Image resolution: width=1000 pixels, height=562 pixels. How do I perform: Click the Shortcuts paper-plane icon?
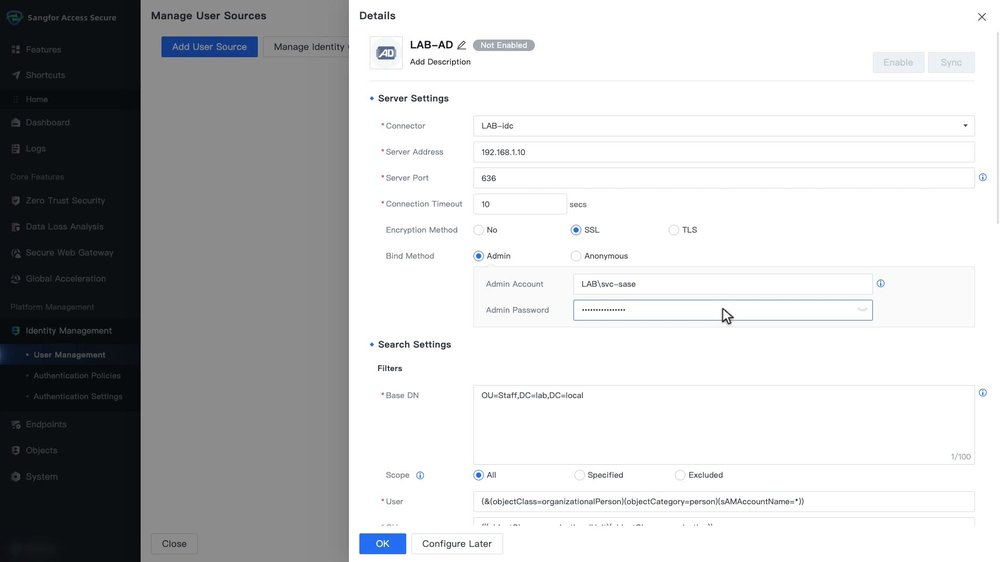[x=15, y=75]
